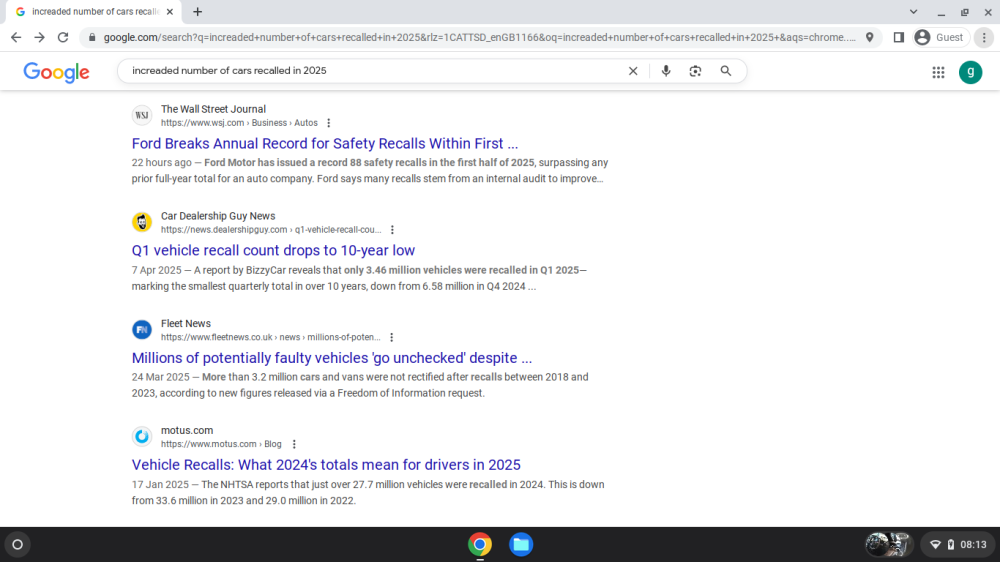Click 'The Wall Street Journal' source name
This screenshot has height=562, width=1000.
[x=213, y=109]
